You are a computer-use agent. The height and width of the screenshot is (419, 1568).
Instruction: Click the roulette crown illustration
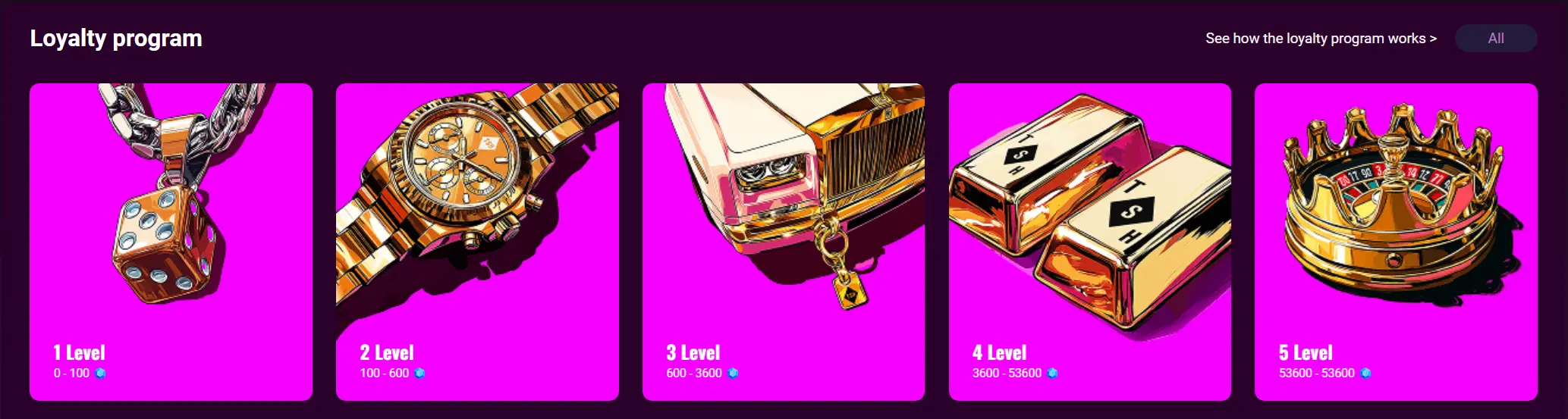pyautogui.click(x=1394, y=201)
